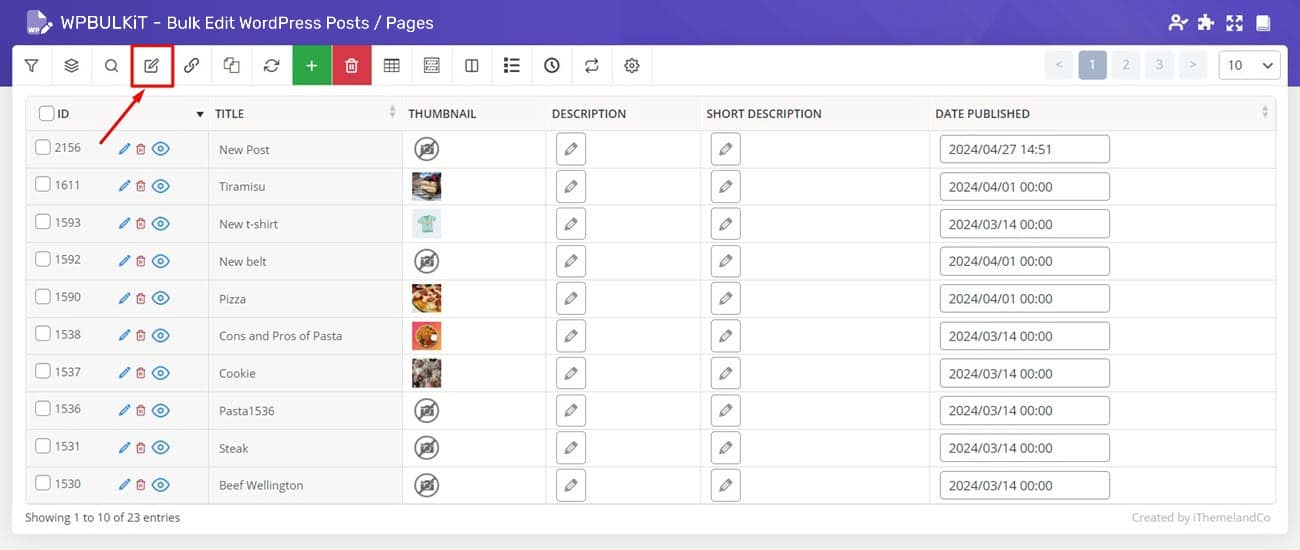
Task: Click the puzzle piece plugin icon
Action: (x=1206, y=22)
